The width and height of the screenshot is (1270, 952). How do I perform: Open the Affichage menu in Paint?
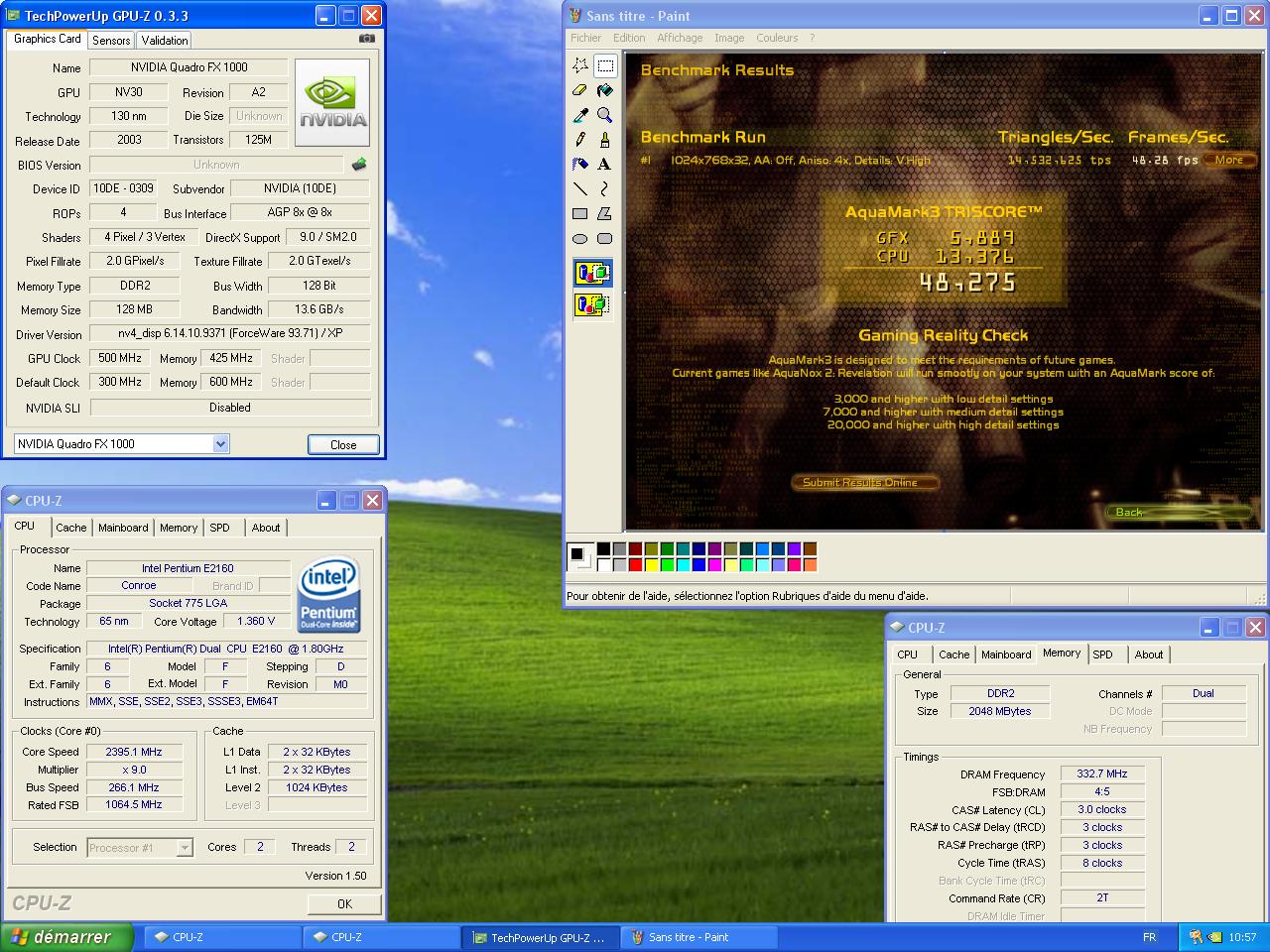point(680,38)
